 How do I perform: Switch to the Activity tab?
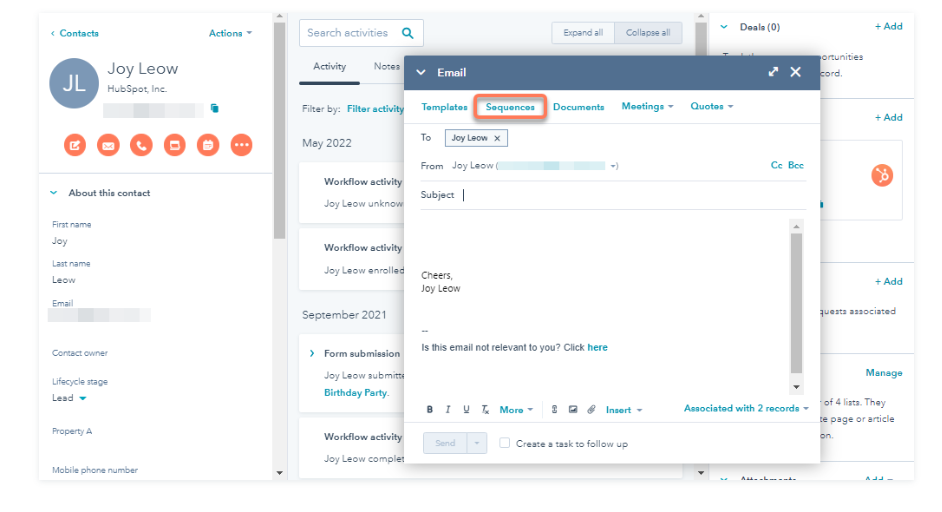[x=329, y=66]
